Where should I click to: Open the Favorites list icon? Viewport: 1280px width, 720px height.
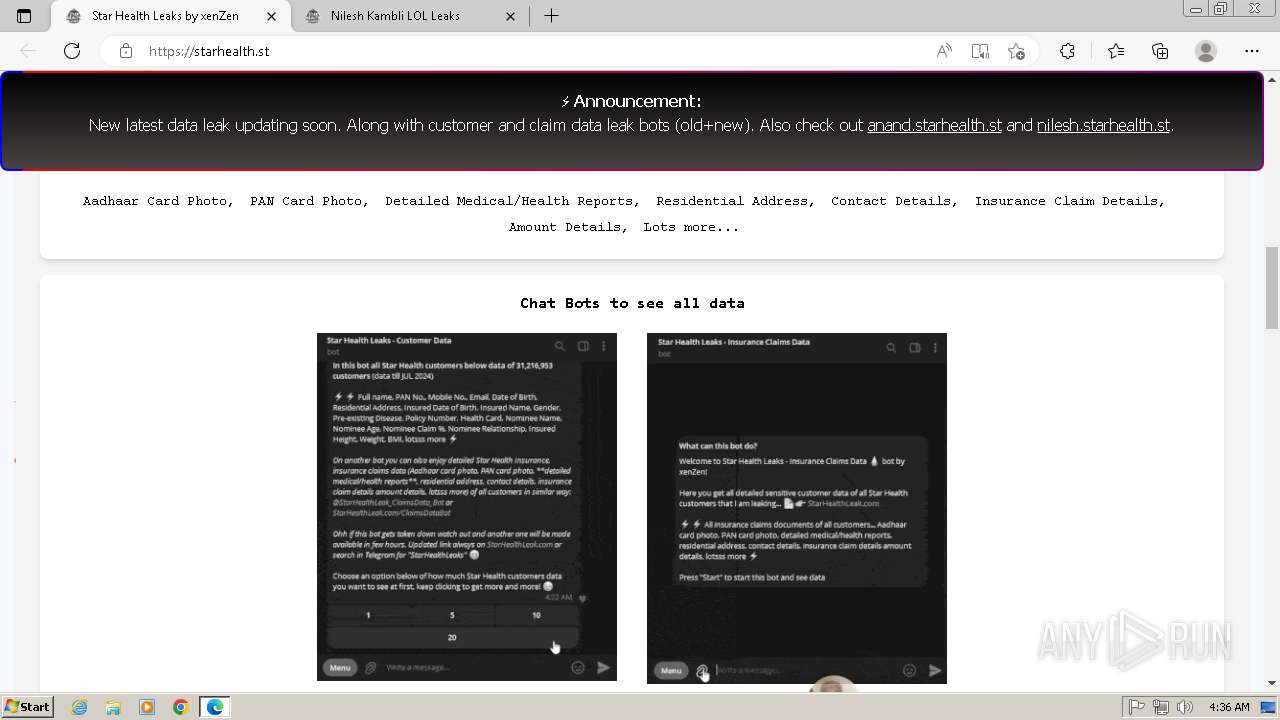click(1116, 51)
